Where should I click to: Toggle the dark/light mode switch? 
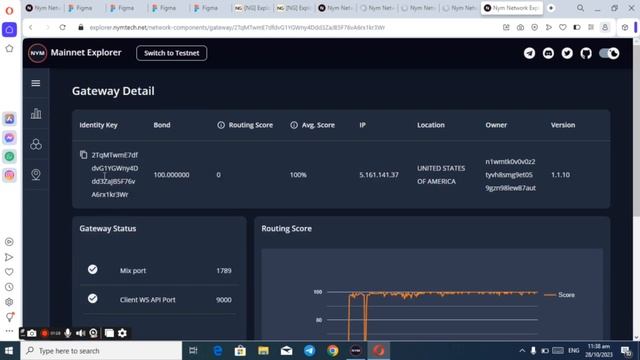tap(609, 53)
